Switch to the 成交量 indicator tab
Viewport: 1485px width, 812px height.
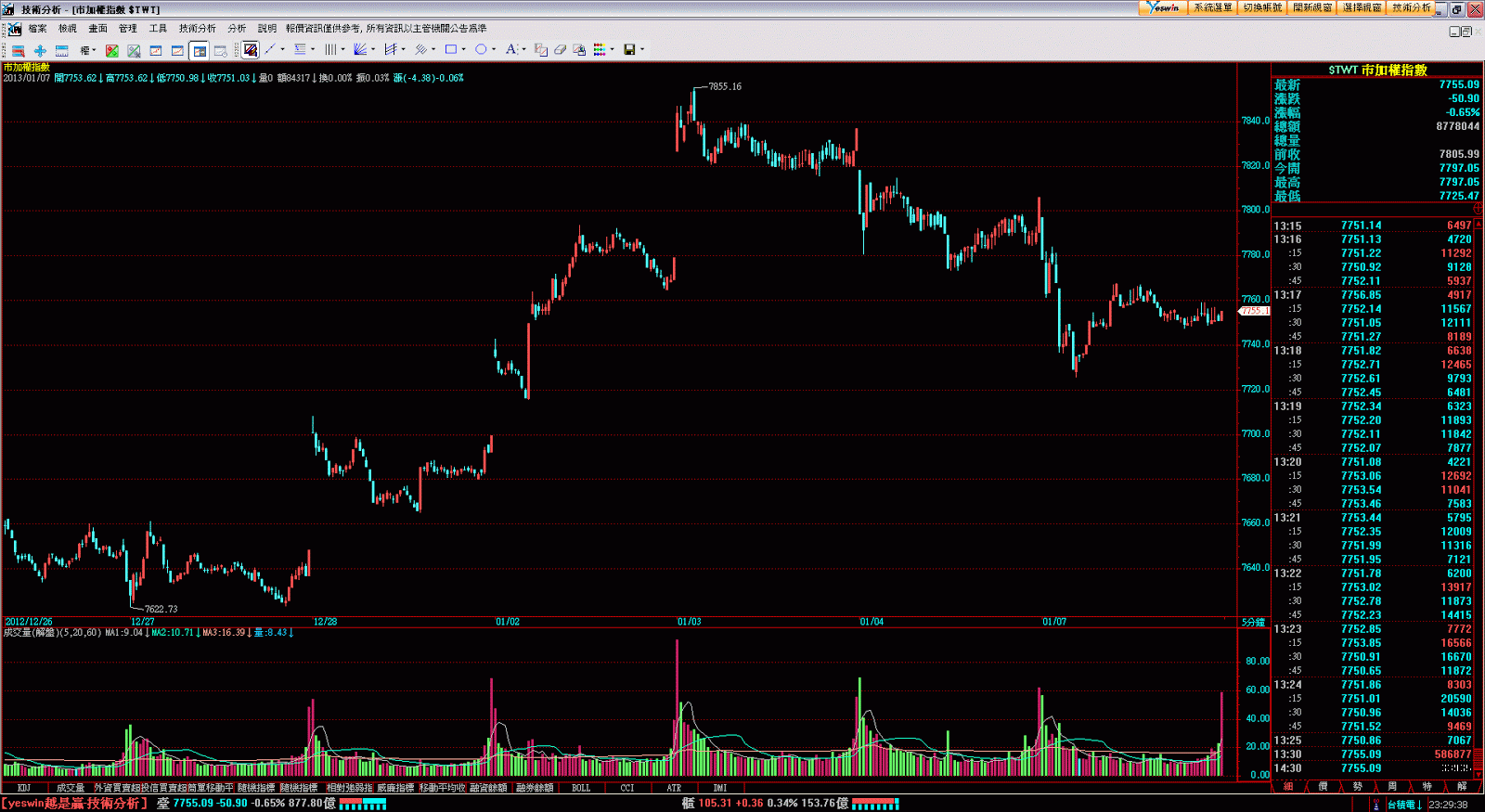(x=71, y=788)
